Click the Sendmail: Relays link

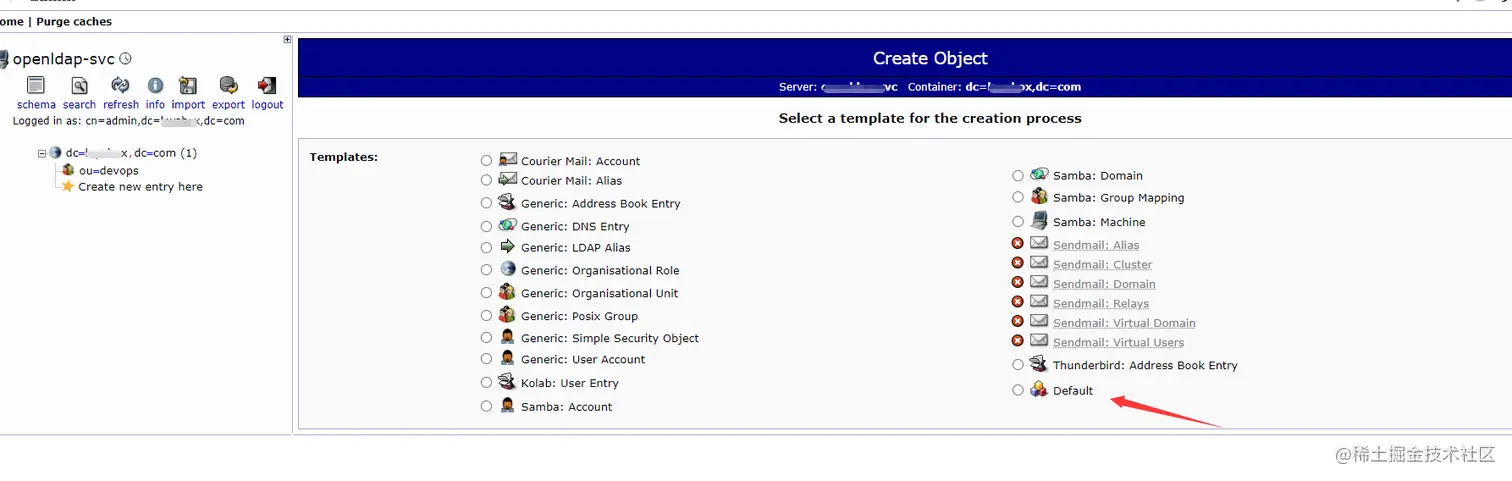[1101, 303]
